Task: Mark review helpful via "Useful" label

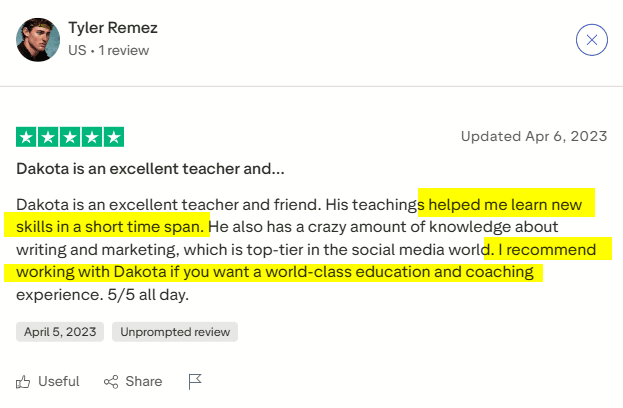Action: [59, 381]
